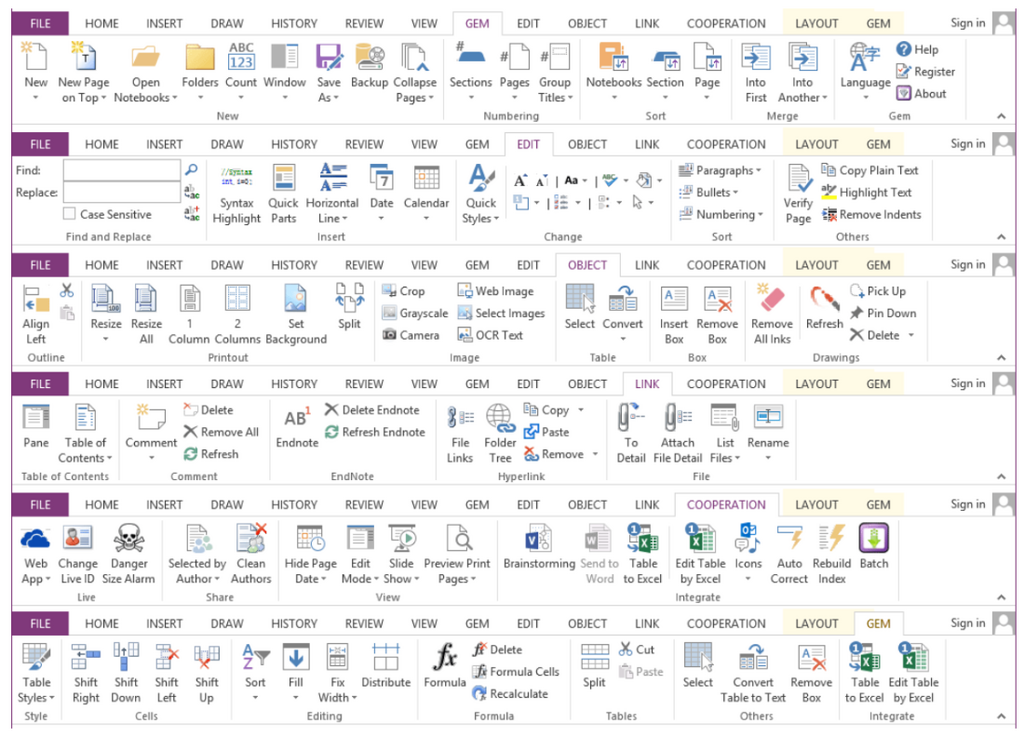Click the About button

[x=921, y=93]
